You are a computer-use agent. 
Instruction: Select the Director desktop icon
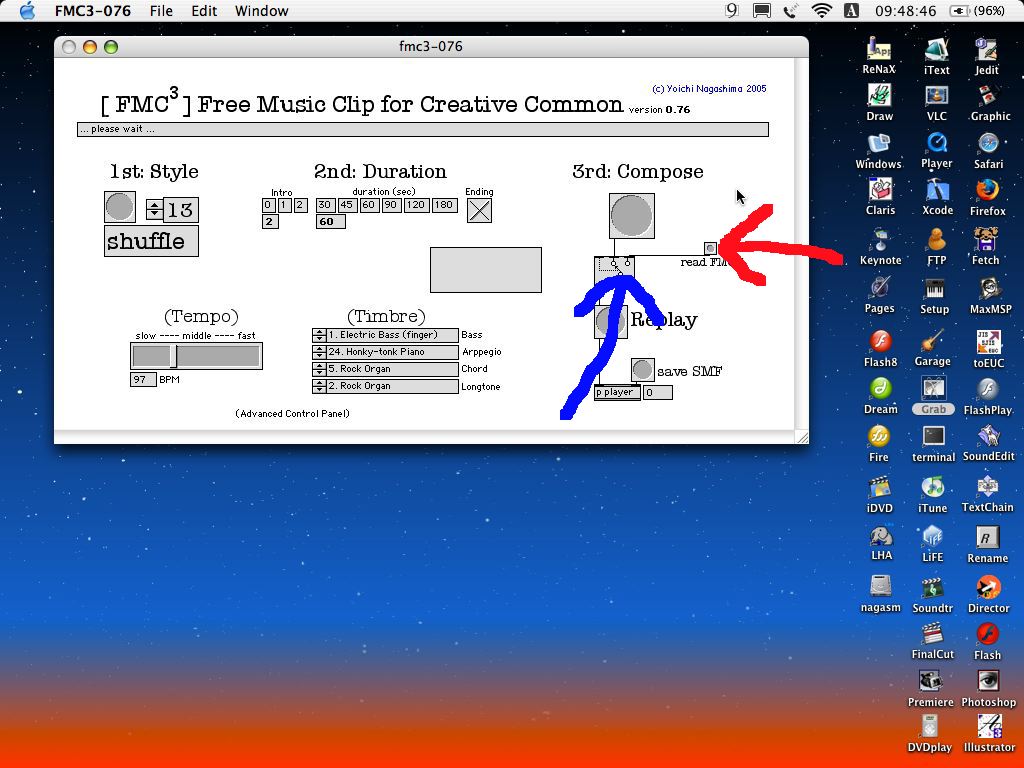coord(988,594)
